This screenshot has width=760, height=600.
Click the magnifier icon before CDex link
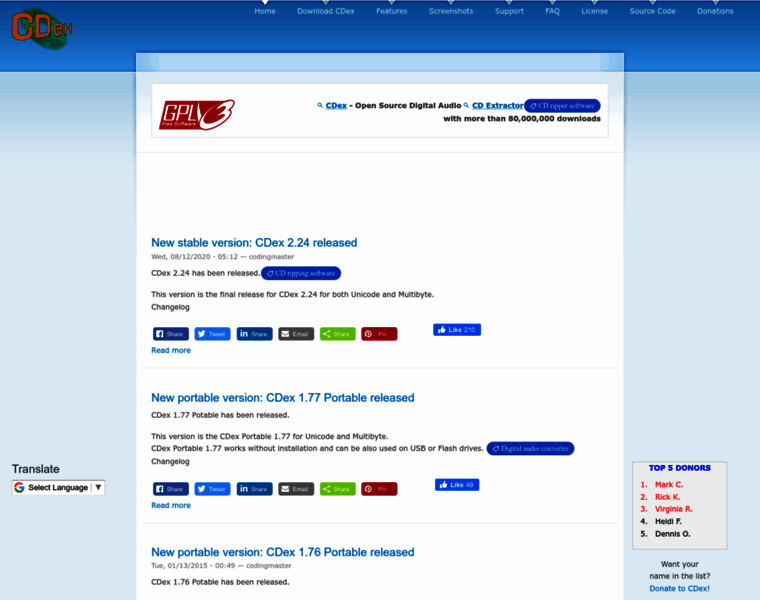click(x=320, y=105)
